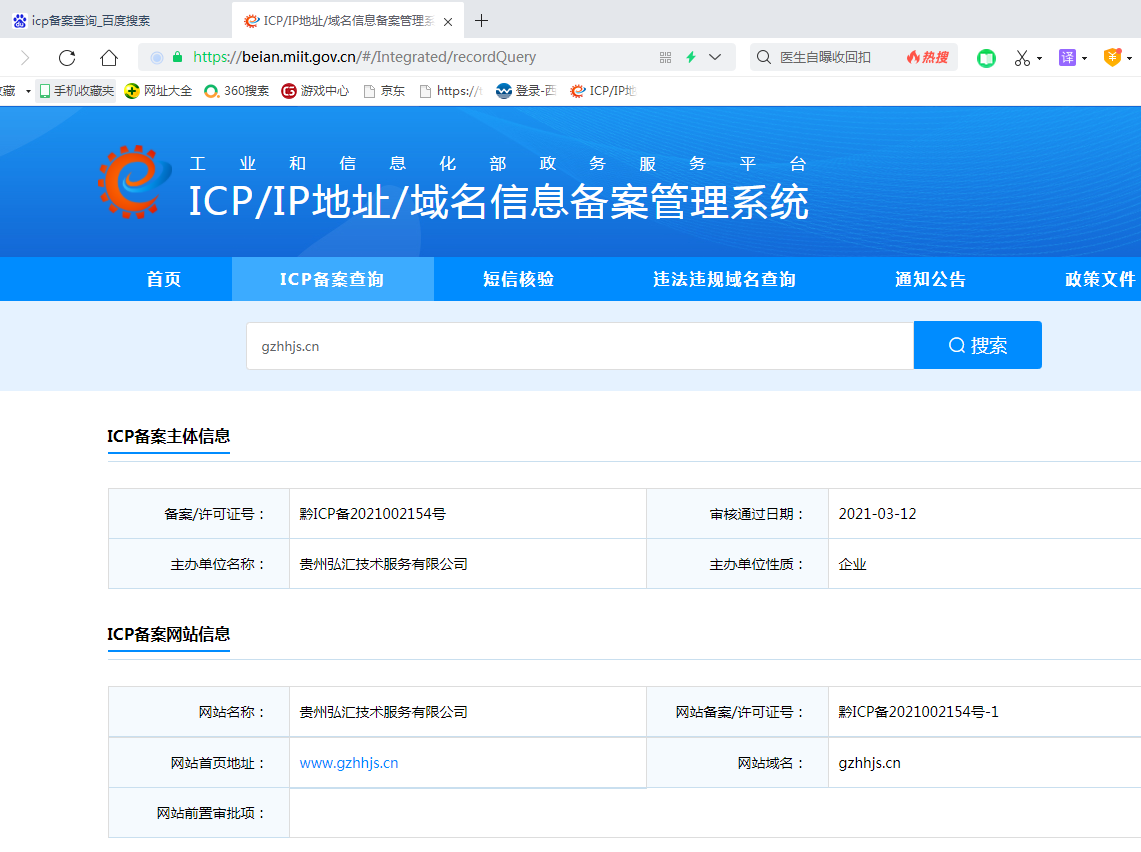This screenshot has width=1141, height=852.
Task: Go to browser home page icon
Action: point(109,57)
